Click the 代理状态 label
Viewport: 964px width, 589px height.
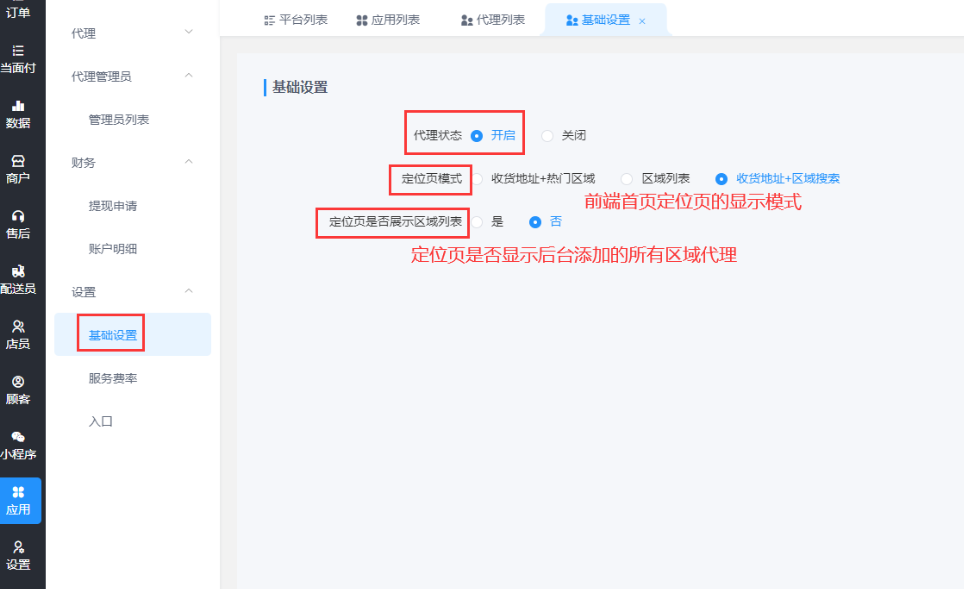coord(438,135)
